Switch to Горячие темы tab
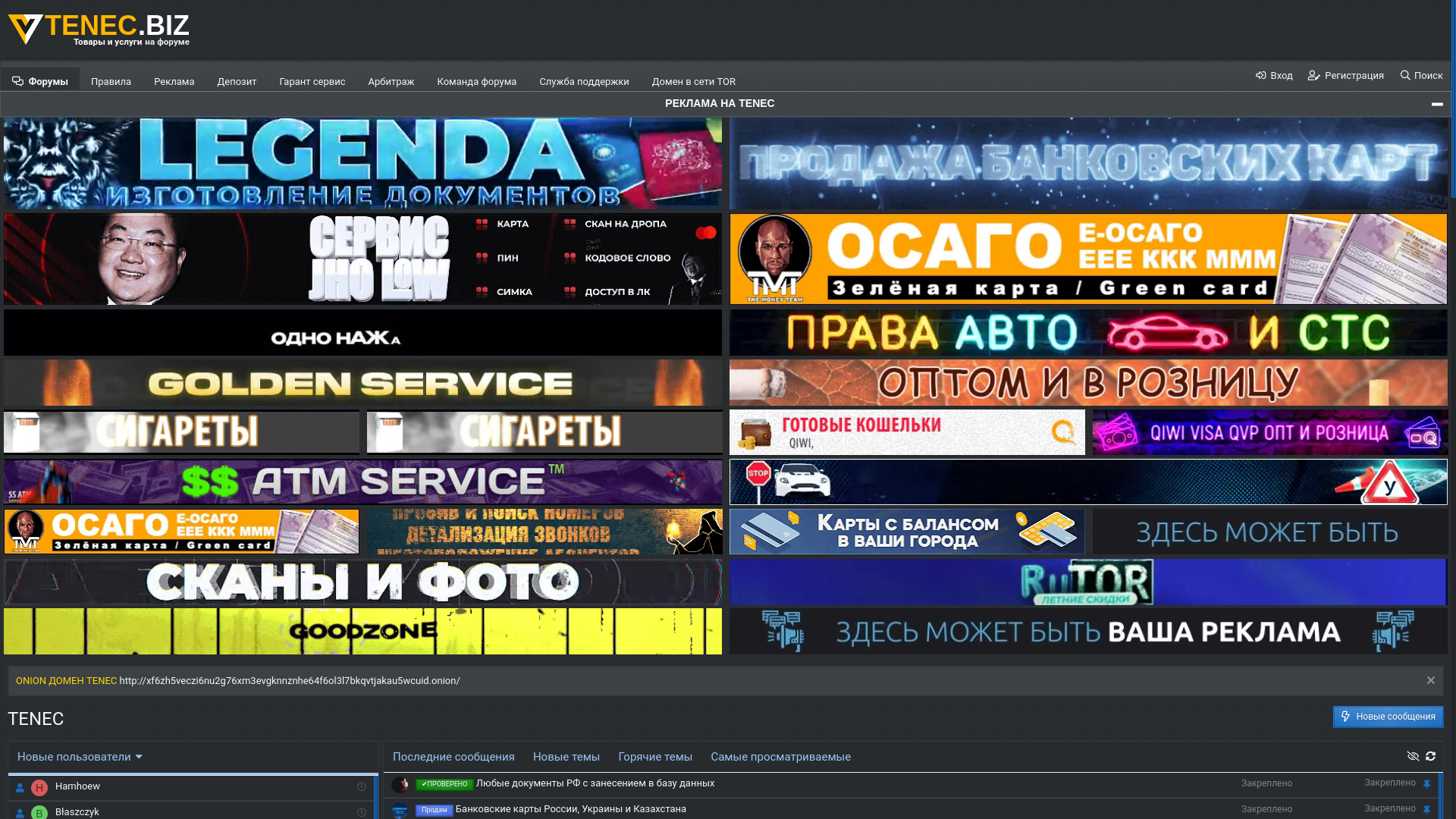This screenshot has height=819, width=1456. [x=655, y=757]
